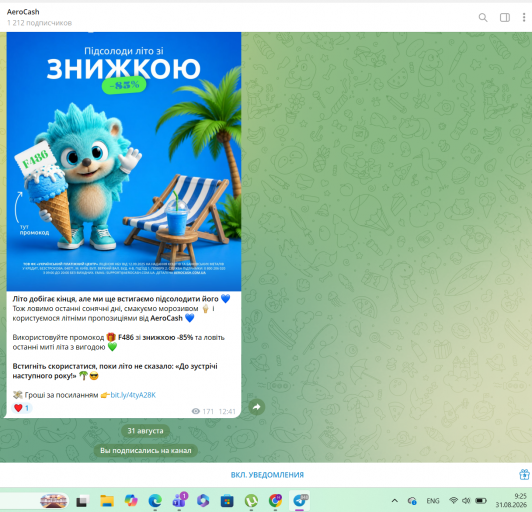Click the 'Вы подписались на канал' service message
The width and height of the screenshot is (532, 512).
pyautogui.click(x=146, y=451)
